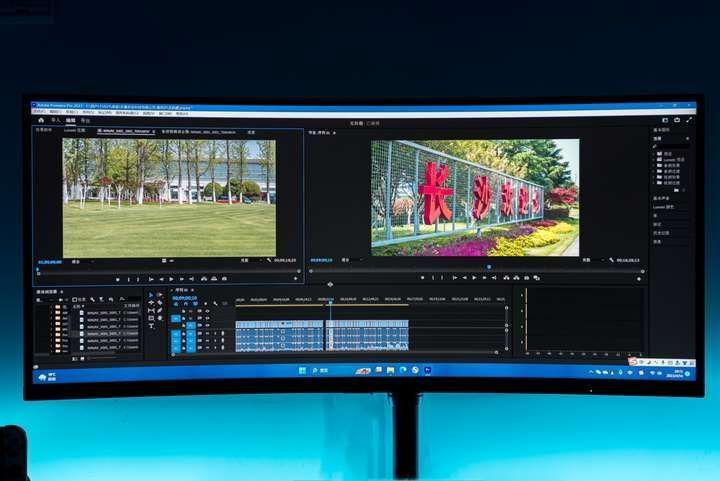Open the Lumetri Scopes tab
This screenshot has width=720, height=481.
pyautogui.click(x=74, y=131)
